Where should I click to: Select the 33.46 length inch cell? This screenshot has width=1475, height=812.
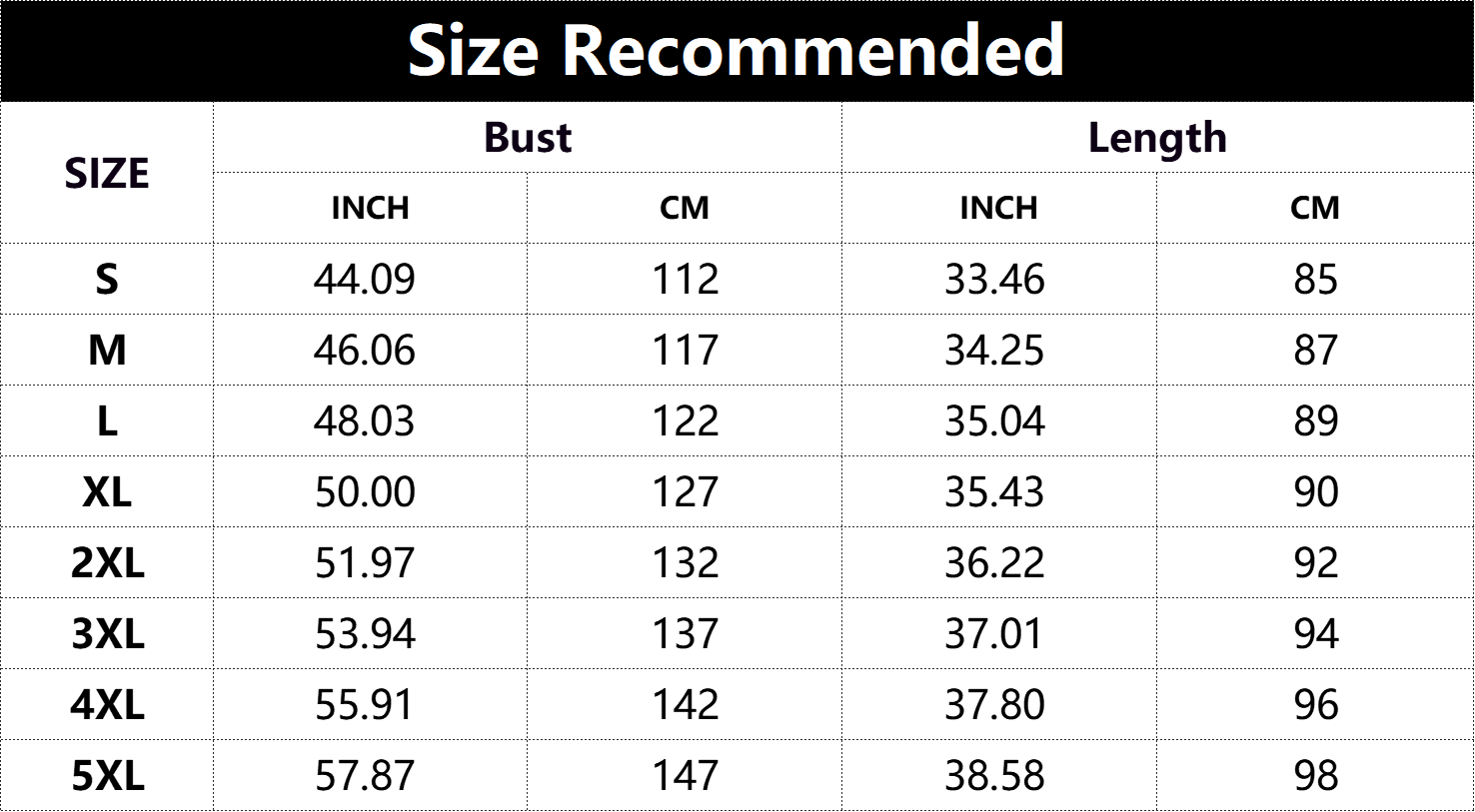(994, 279)
